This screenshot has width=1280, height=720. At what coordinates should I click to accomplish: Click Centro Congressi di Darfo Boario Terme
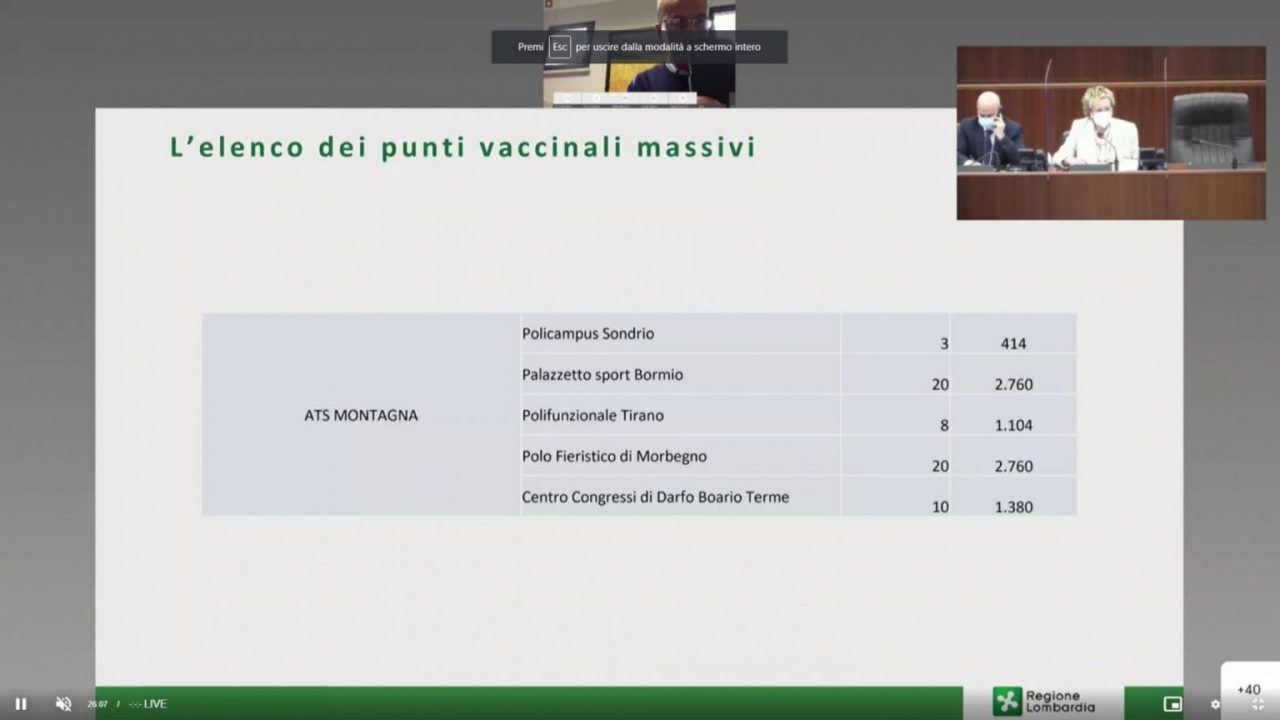click(x=655, y=497)
